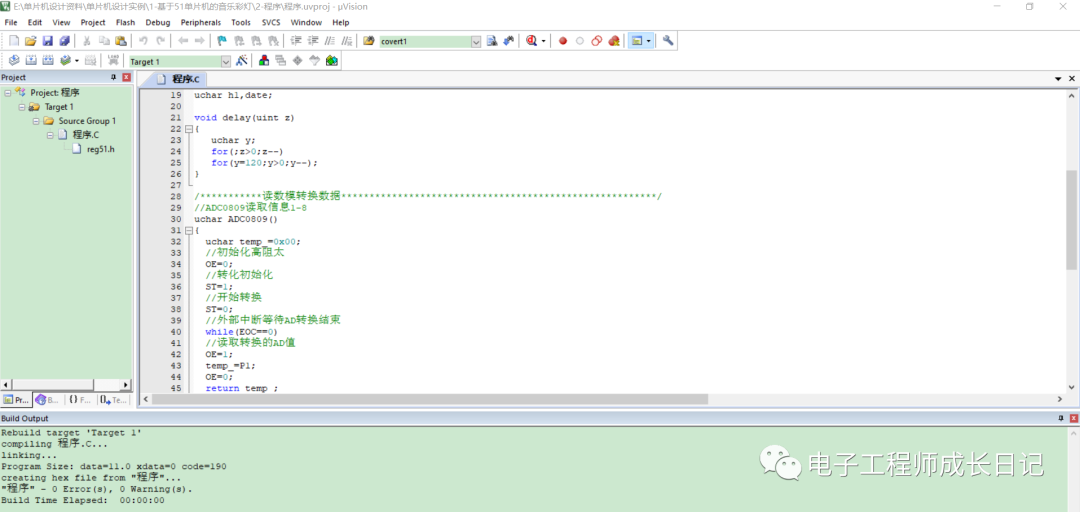This screenshot has width=1080, height=512.
Task: Click the Project panel scroll right arrow
Action: (125, 385)
